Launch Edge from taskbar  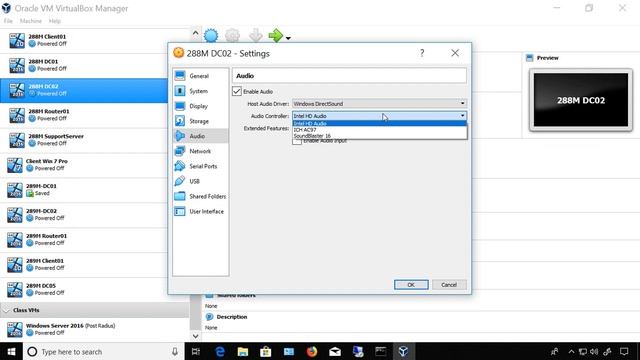[220, 351]
